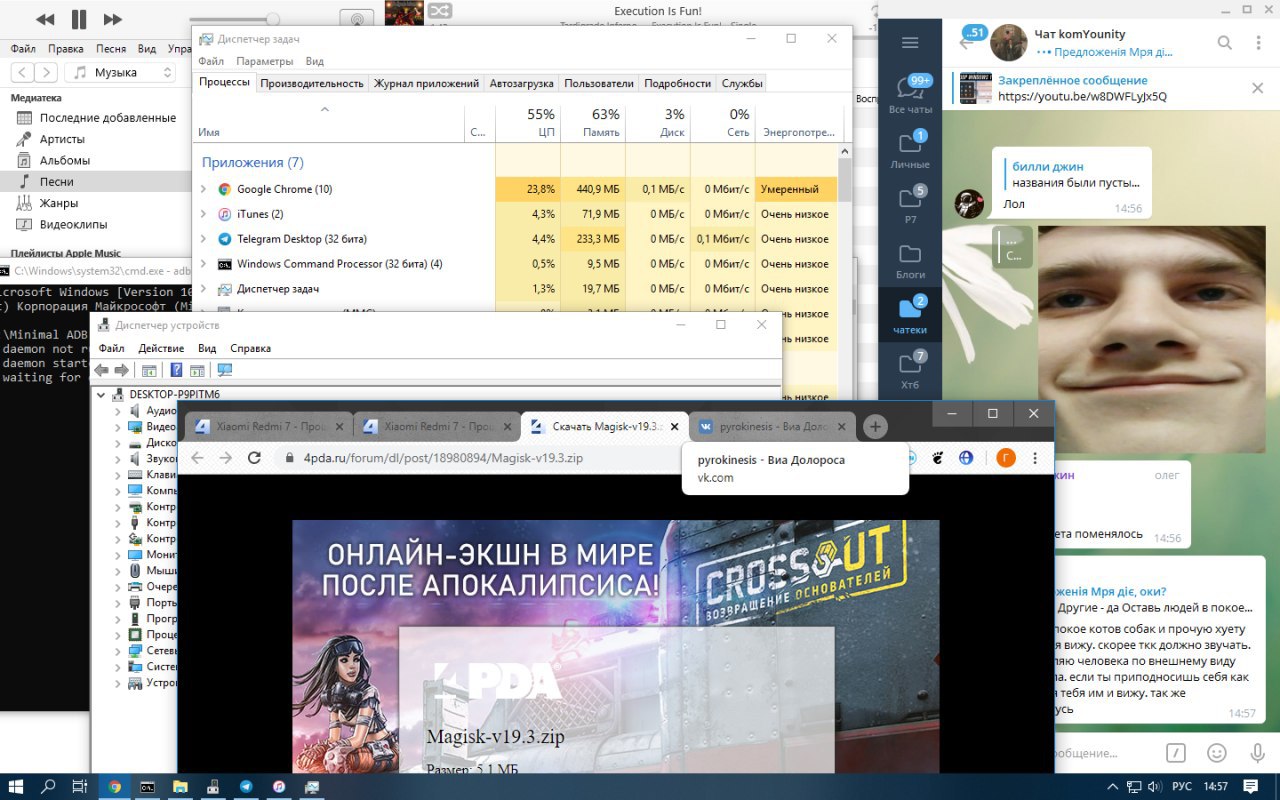Close the Скачать Magisk-v19.3 Chrome tab
The width and height of the screenshot is (1280, 800).
click(x=674, y=426)
